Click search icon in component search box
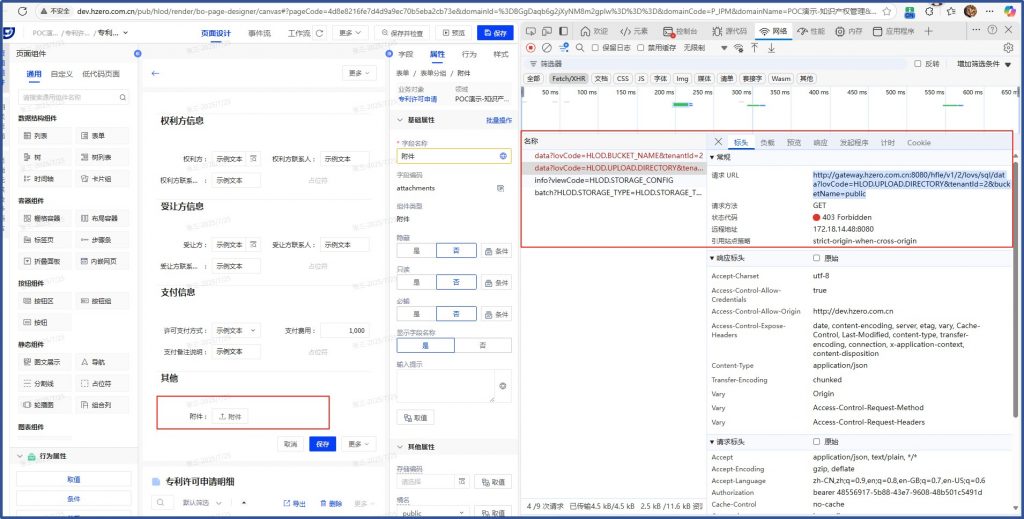The height and width of the screenshot is (519, 1024). (123, 97)
